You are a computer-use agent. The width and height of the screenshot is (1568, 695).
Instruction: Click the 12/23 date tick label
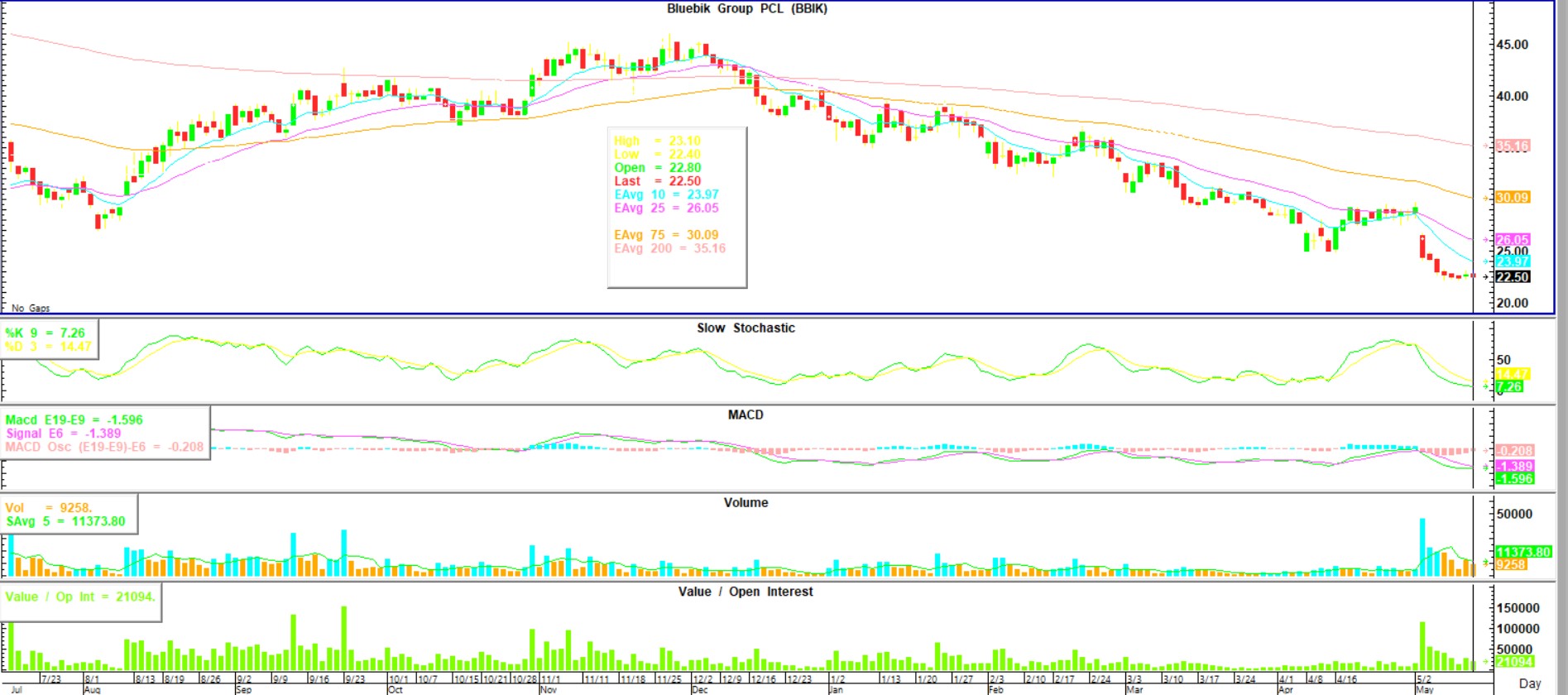pyautogui.click(x=798, y=679)
